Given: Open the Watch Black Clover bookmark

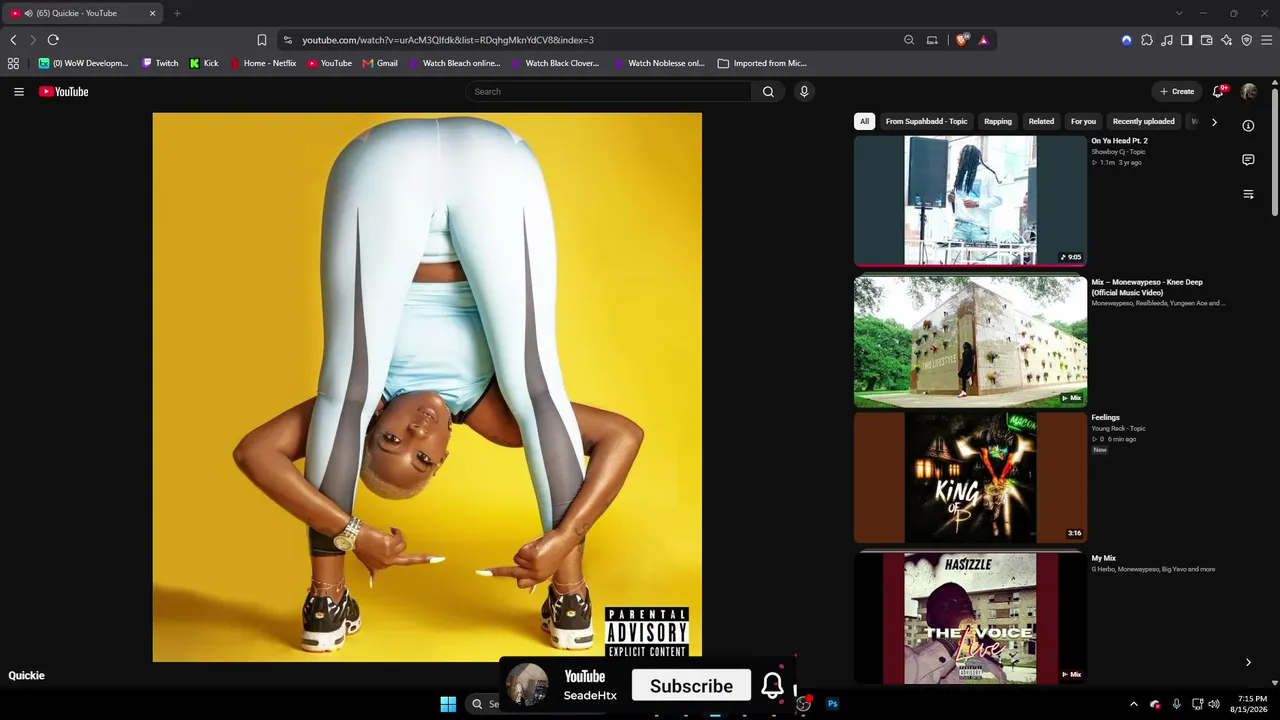Looking at the screenshot, I should [x=555, y=63].
